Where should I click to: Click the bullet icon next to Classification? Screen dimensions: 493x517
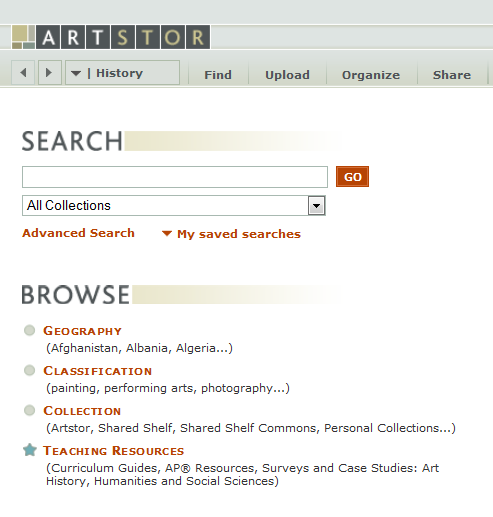coord(29,370)
